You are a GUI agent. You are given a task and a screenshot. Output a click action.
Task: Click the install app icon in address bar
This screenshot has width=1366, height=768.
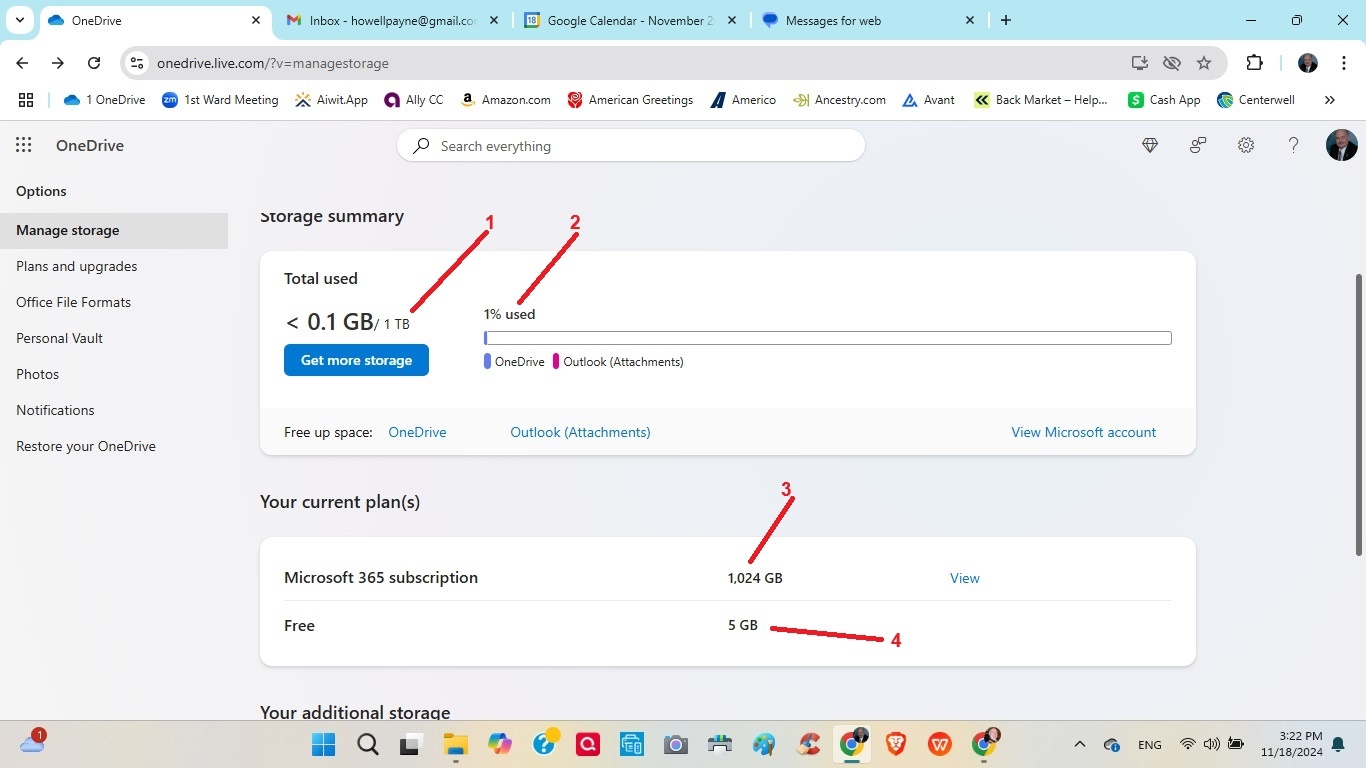tap(1139, 63)
